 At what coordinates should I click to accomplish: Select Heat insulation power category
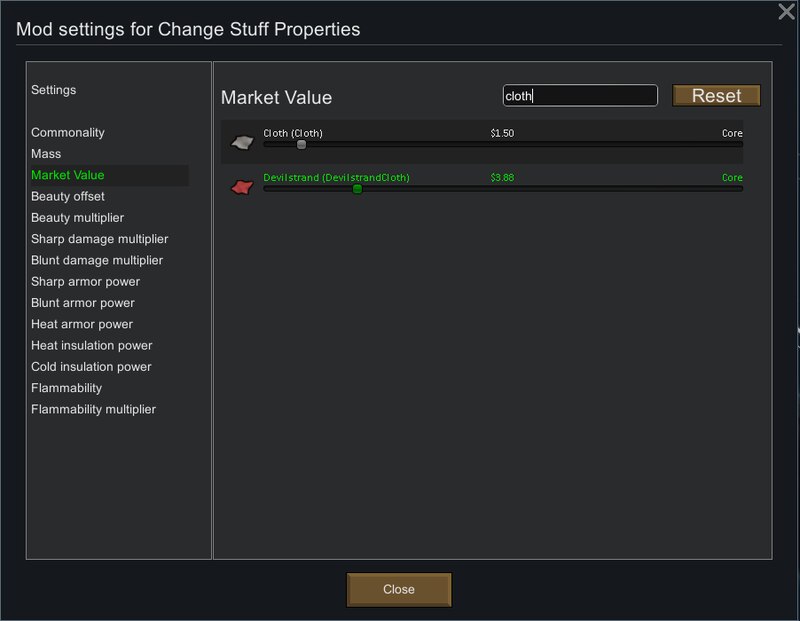point(92,345)
